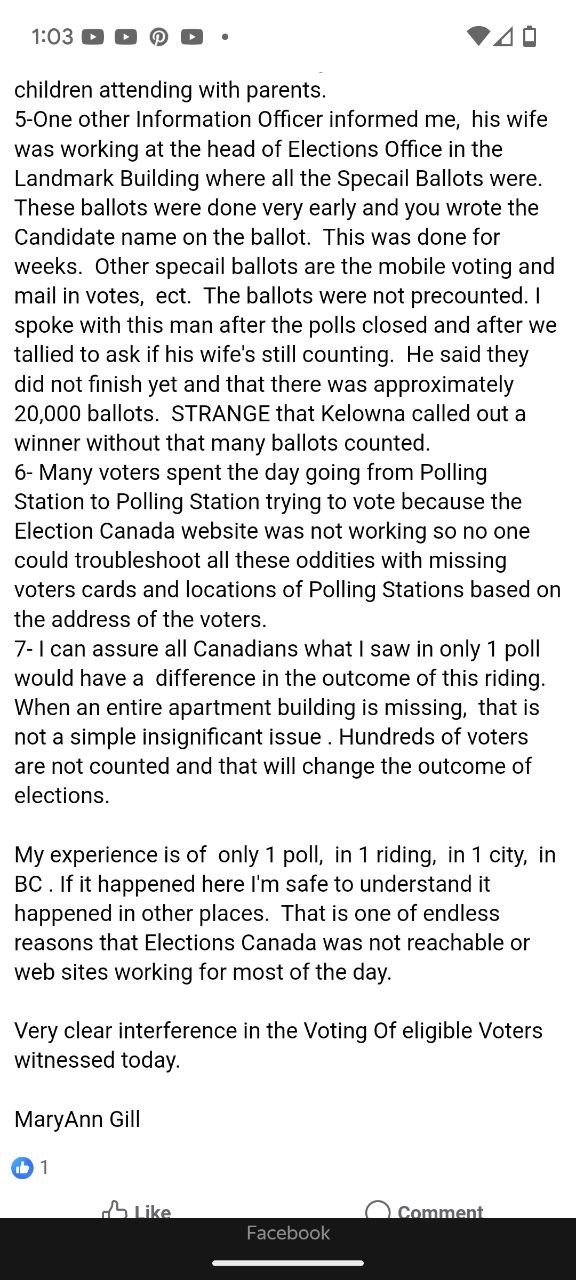Screen dimensions: 576x1280
Task: Tap the YouTube icon right of Pinterest
Action: click(192, 37)
